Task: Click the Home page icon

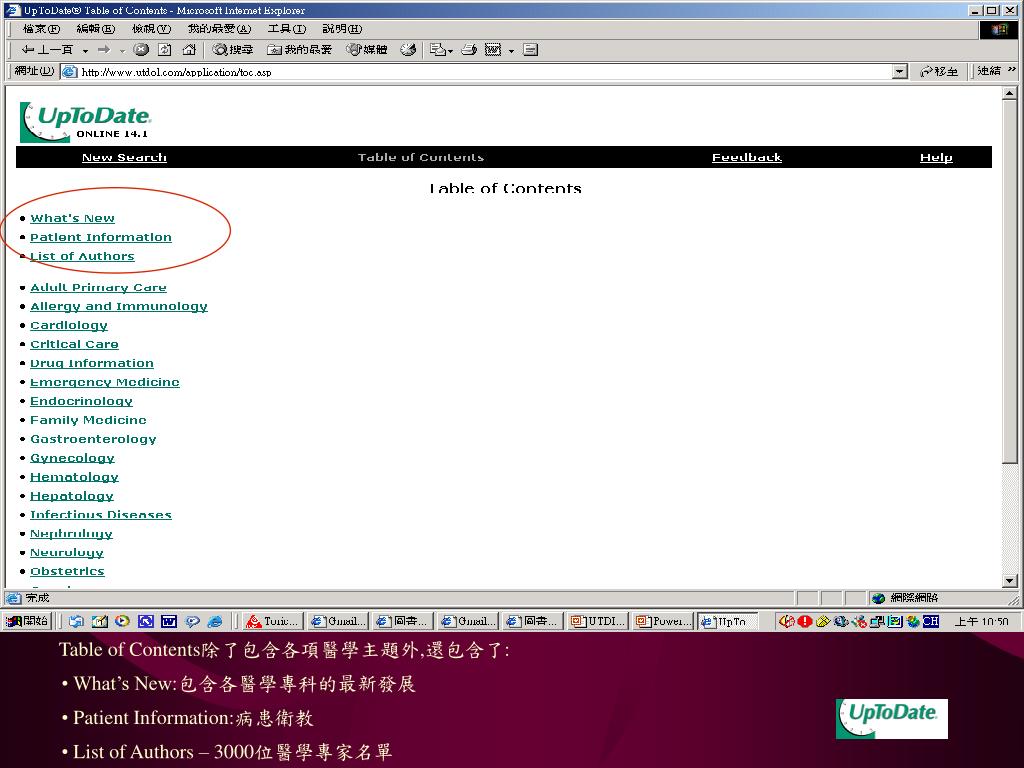Action: coord(189,50)
